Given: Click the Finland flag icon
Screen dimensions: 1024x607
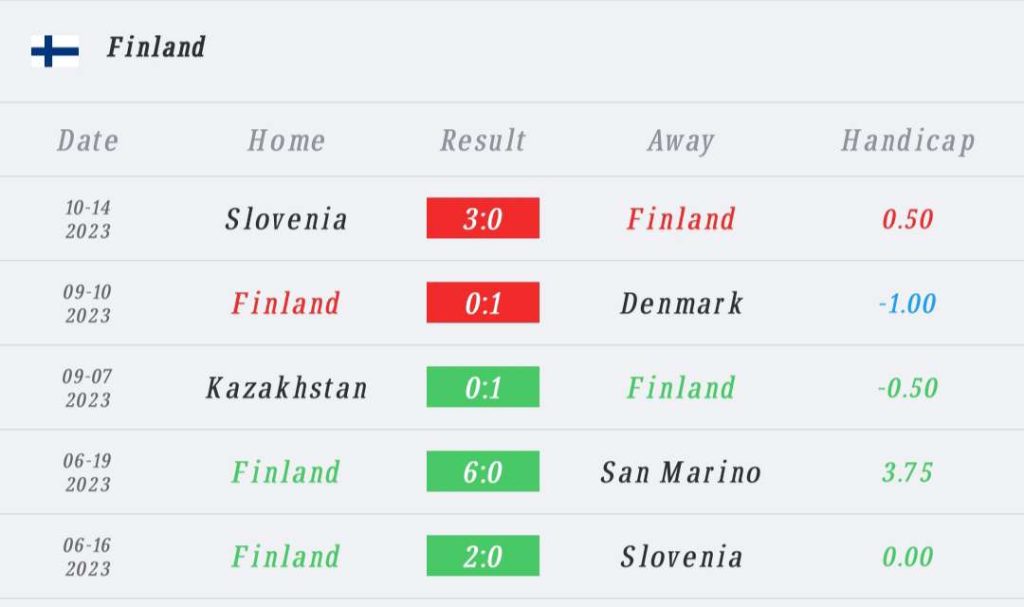Looking at the screenshot, I should click(x=55, y=50).
